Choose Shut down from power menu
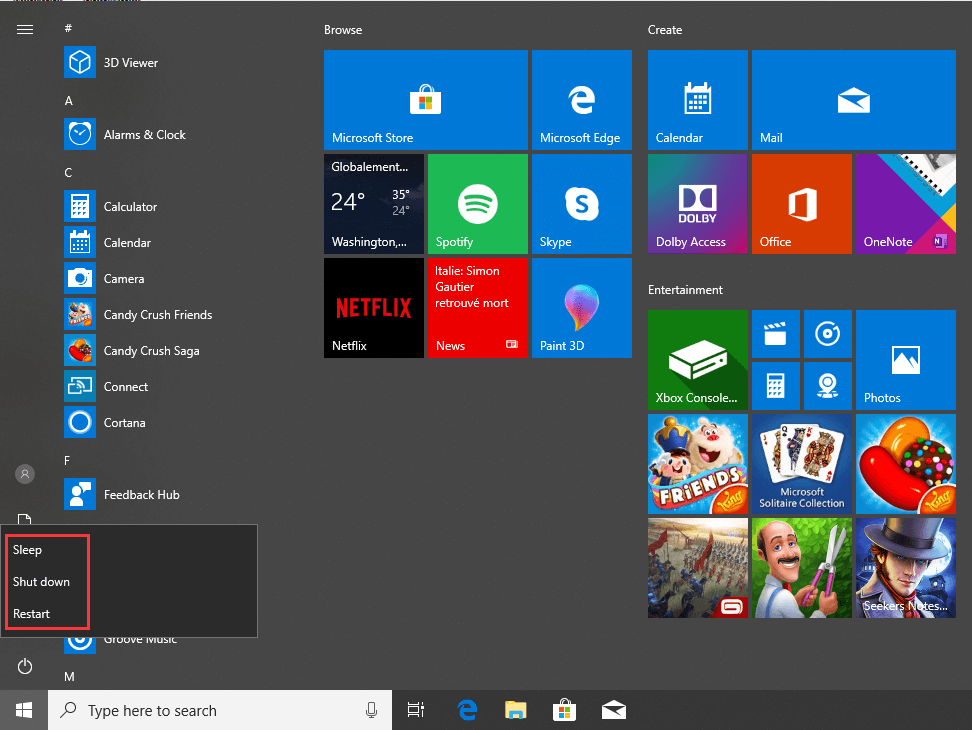The image size is (972, 730). [129, 582]
